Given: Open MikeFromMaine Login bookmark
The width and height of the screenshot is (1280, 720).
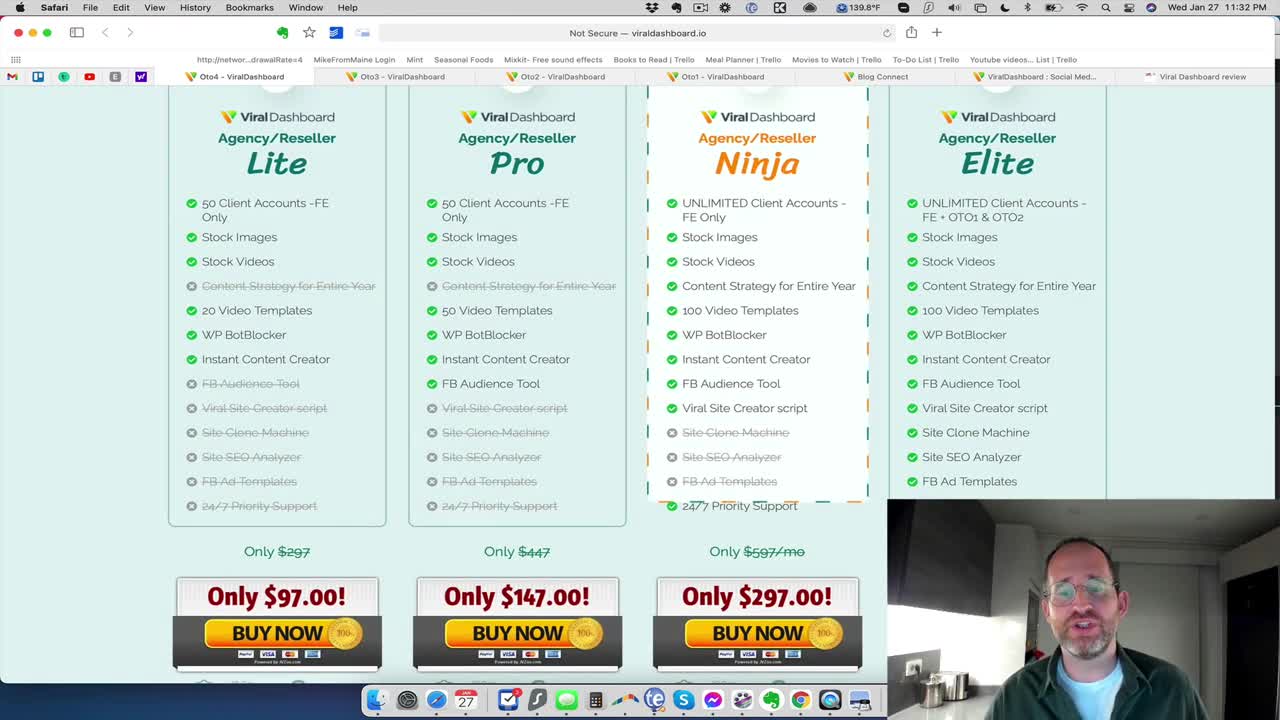Looking at the screenshot, I should (x=354, y=59).
